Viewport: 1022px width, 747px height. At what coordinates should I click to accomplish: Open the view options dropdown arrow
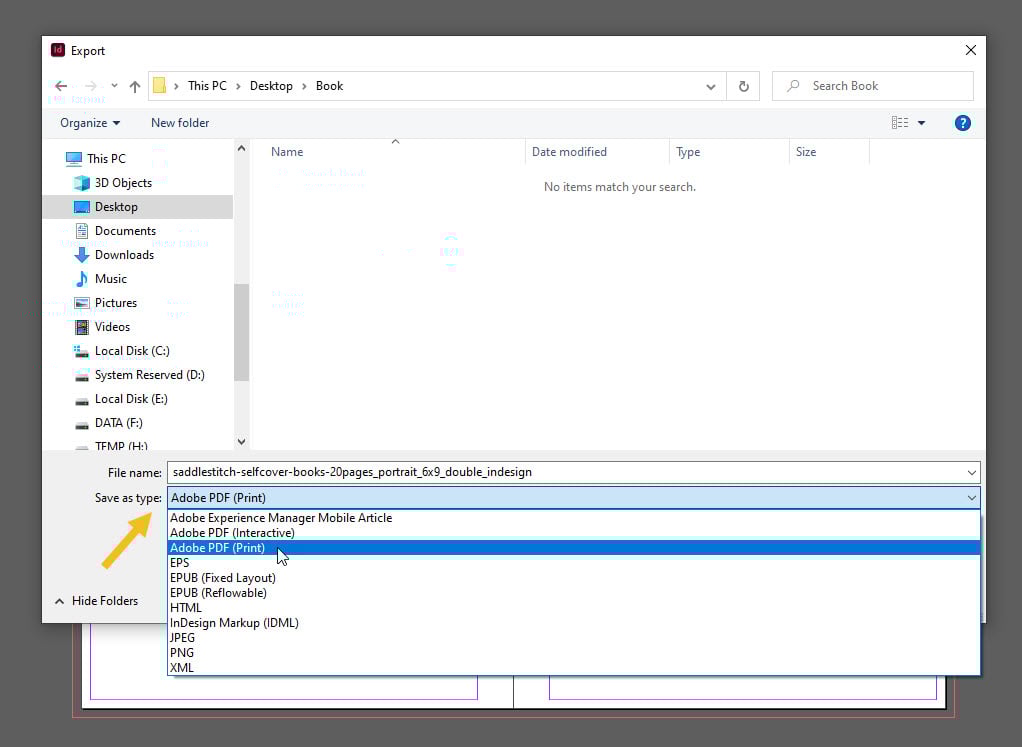tap(922, 123)
